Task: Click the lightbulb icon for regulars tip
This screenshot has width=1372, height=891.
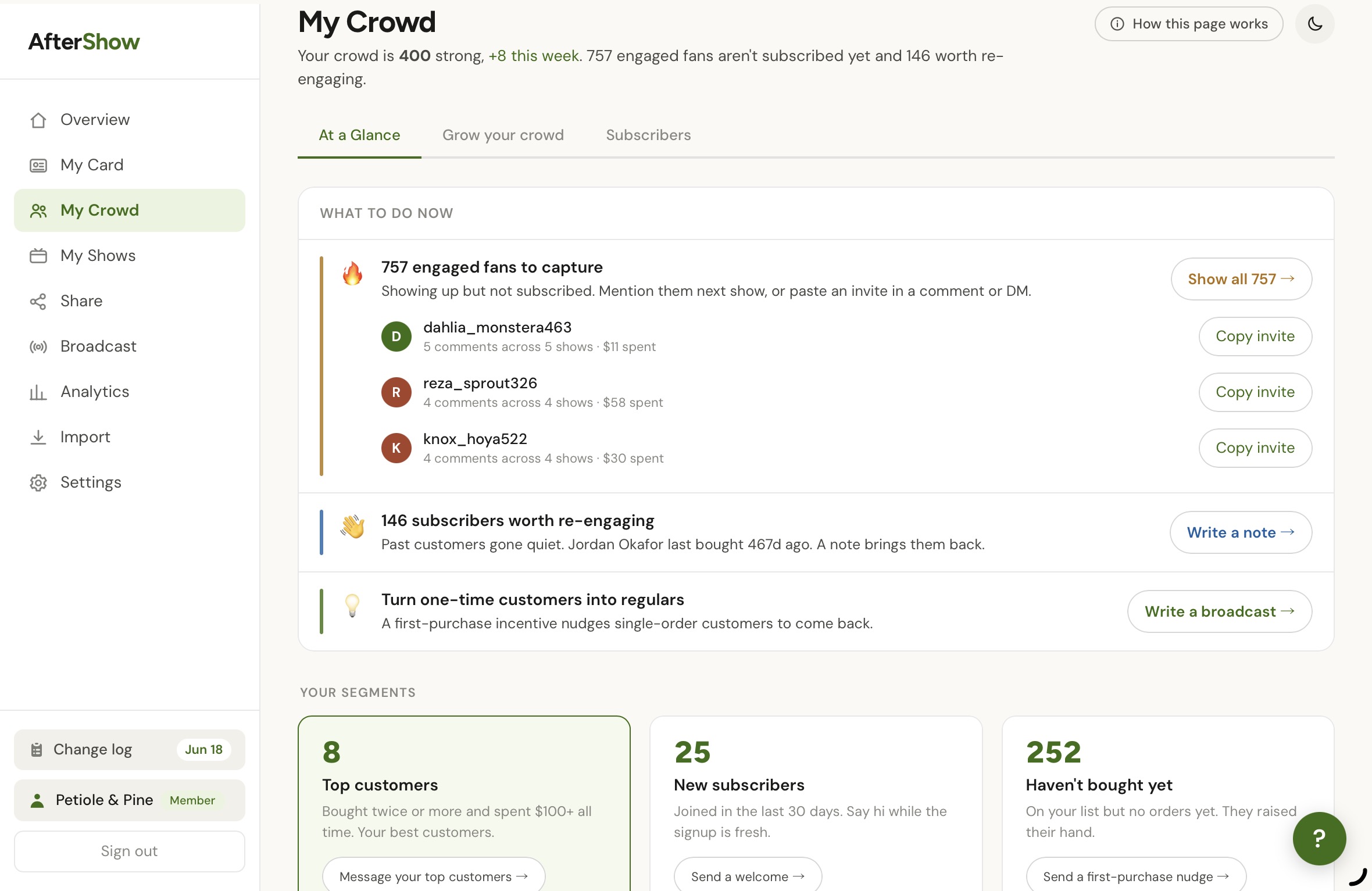Action: click(352, 606)
